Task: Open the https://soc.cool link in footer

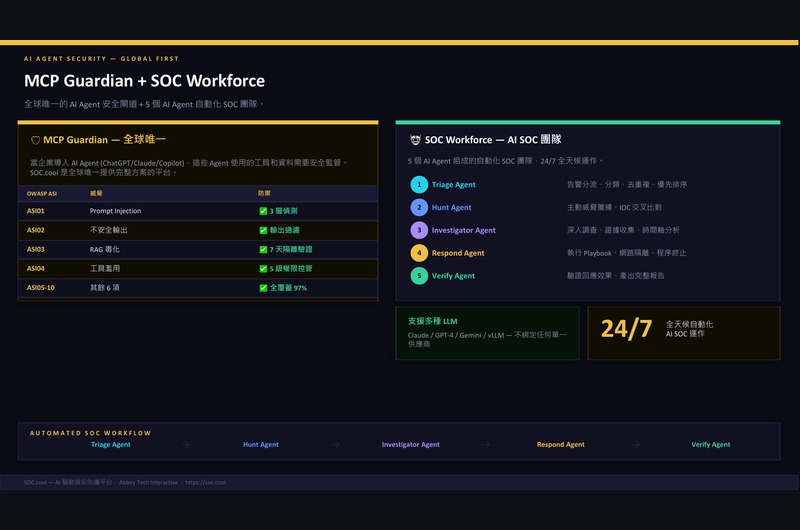Action: [205, 482]
